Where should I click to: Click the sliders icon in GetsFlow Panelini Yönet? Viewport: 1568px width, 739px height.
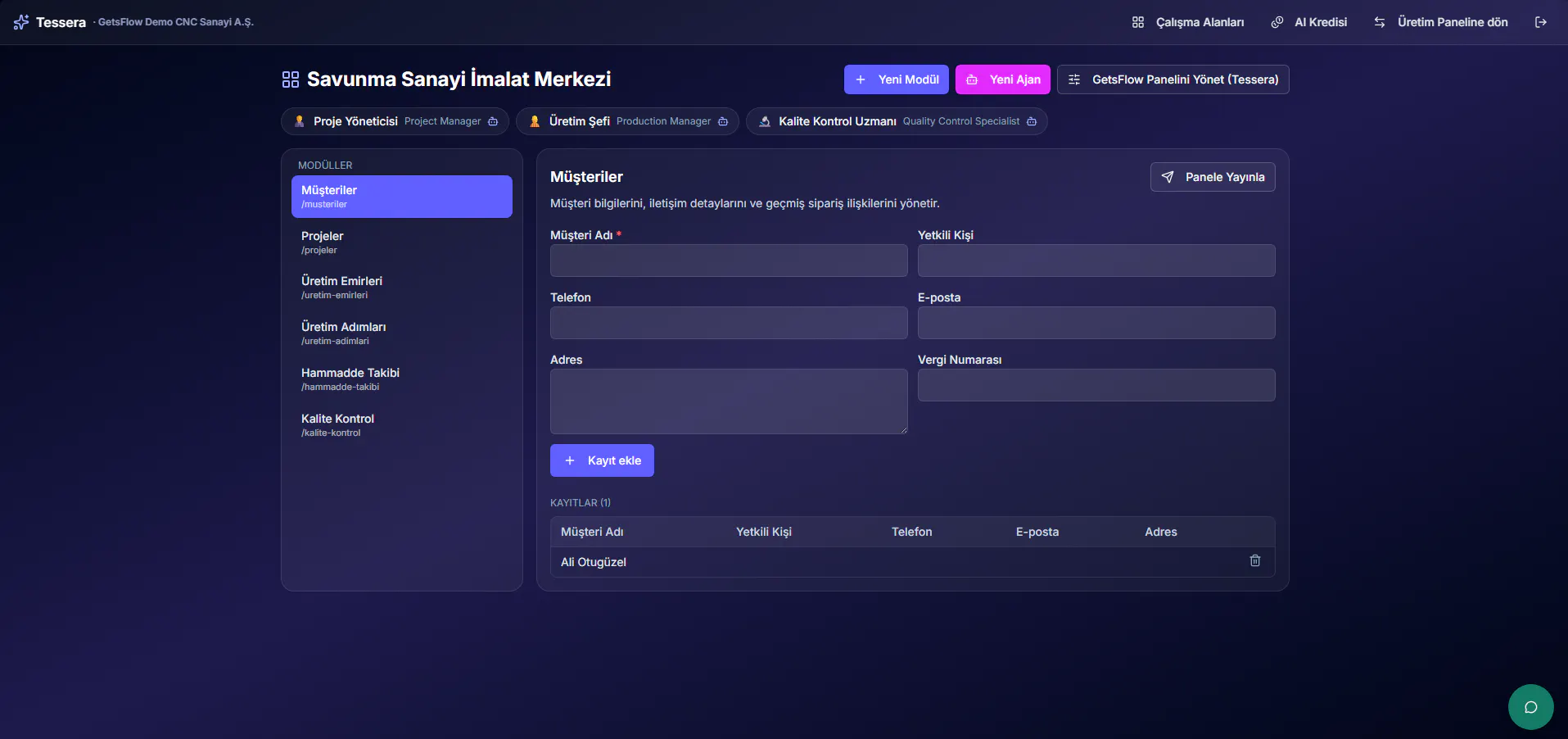1074,79
